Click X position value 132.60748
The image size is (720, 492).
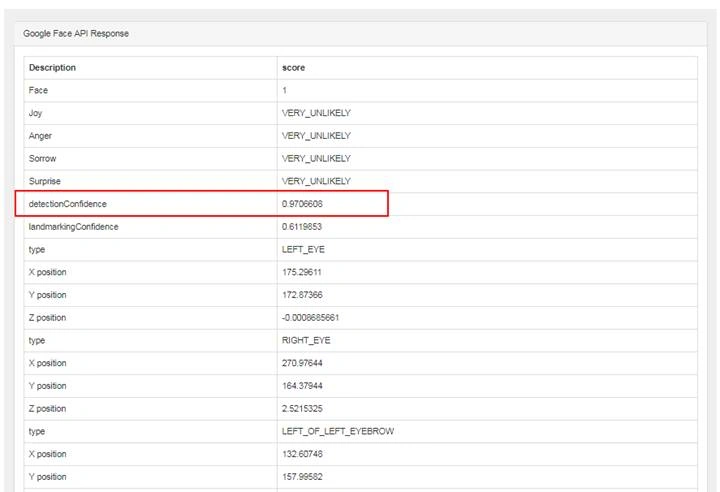coord(302,454)
